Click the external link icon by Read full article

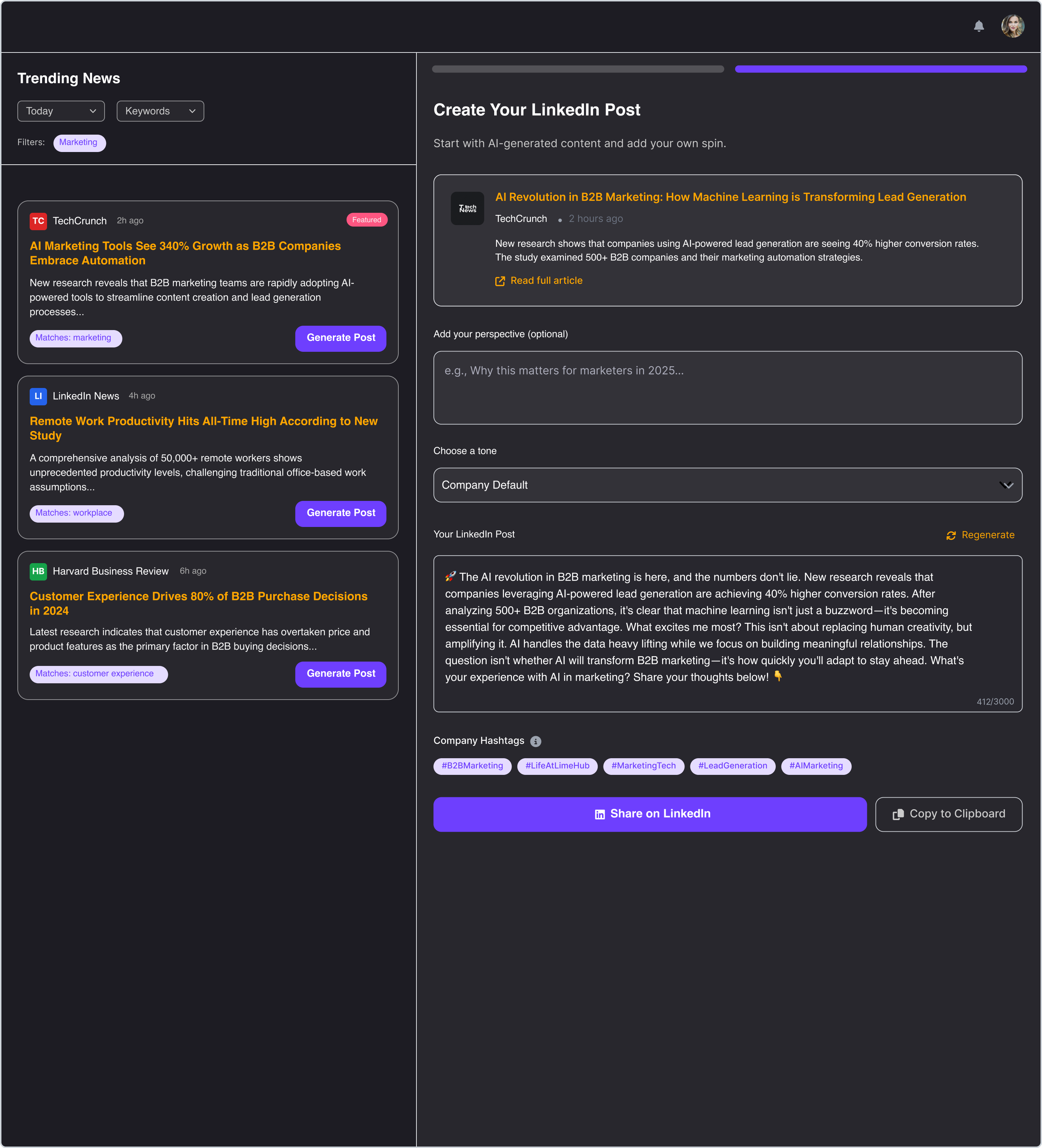tap(500, 281)
